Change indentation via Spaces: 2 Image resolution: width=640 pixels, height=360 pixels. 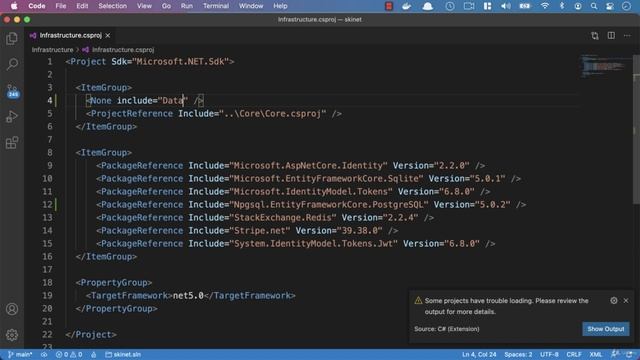pyautogui.click(x=518, y=354)
